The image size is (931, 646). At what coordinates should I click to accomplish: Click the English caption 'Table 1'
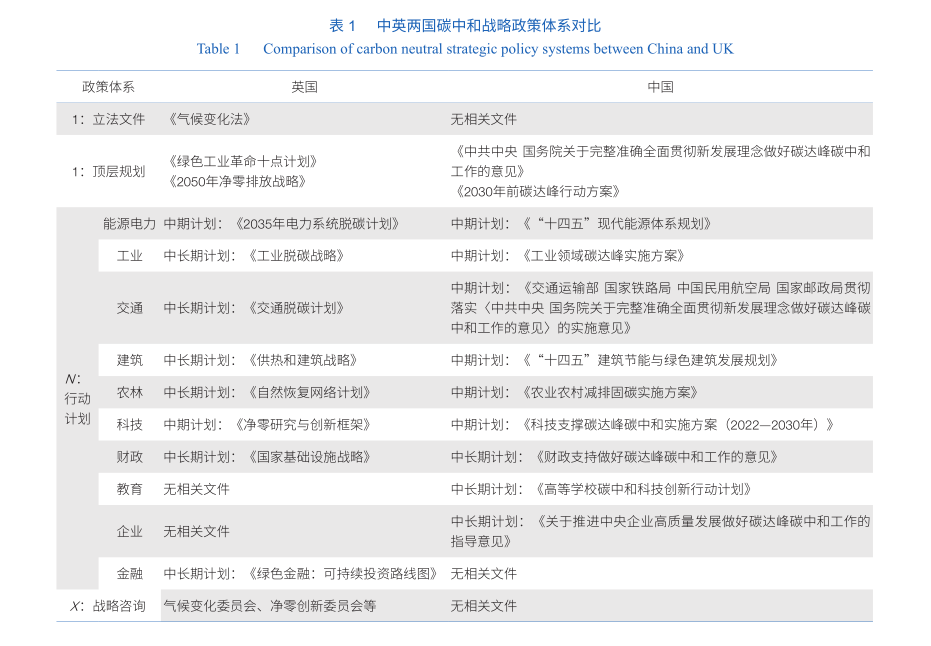tap(218, 49)
